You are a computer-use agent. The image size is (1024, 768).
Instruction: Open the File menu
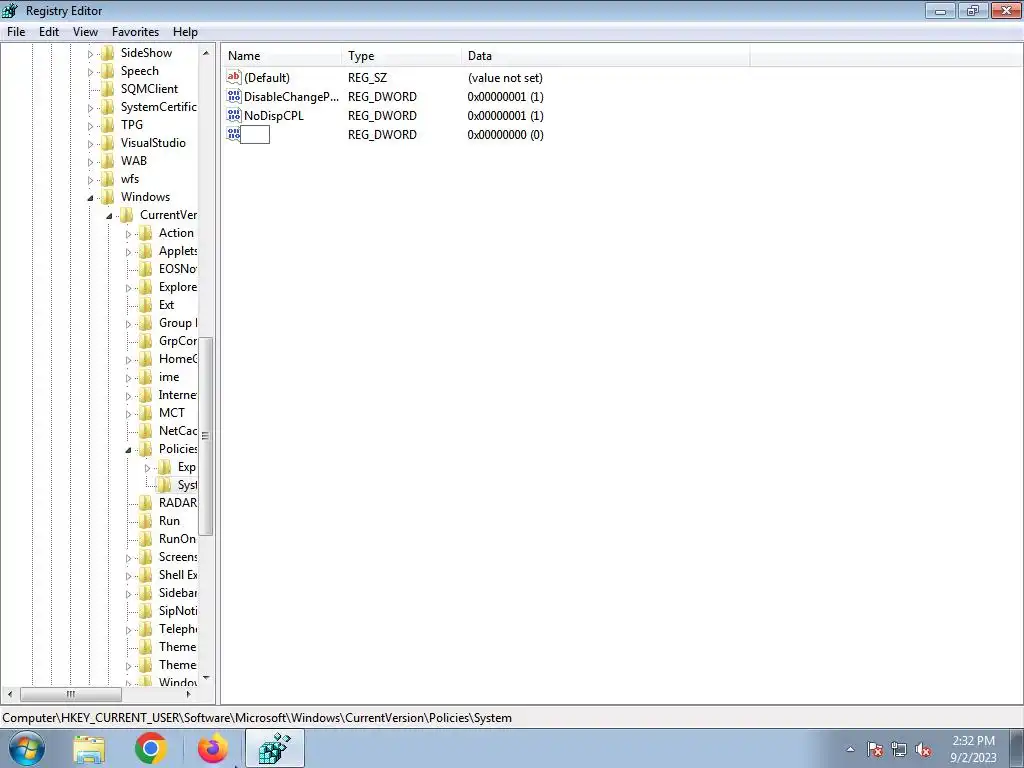point(16,31)
